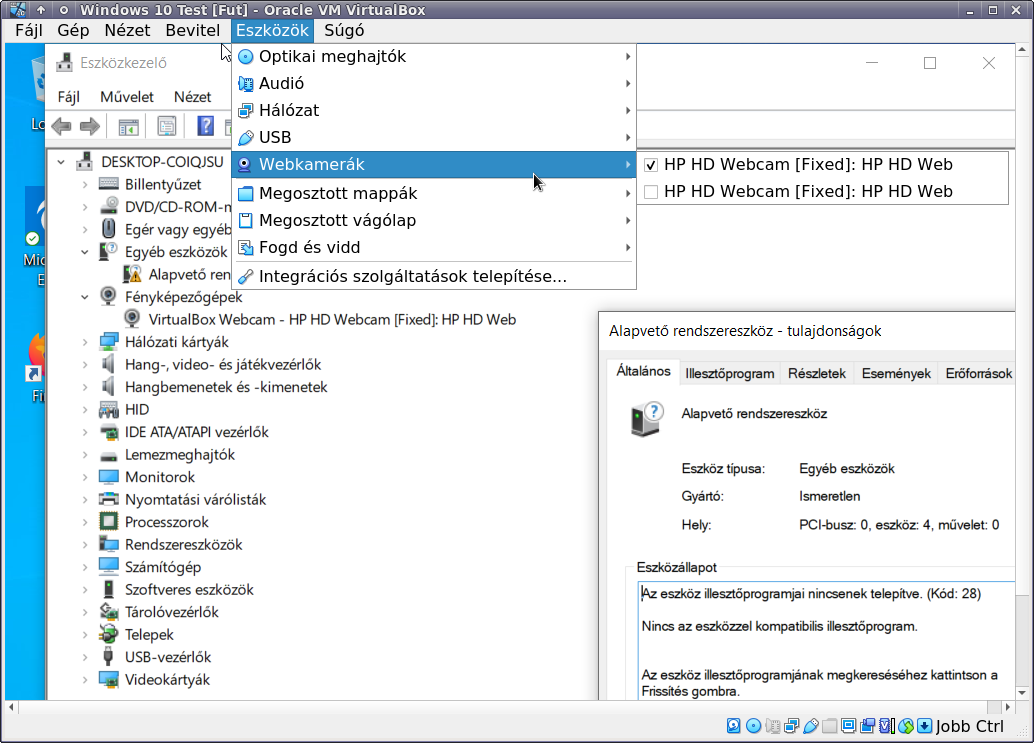Click the device icon in properties dialog
1034x743 pixels.
coord(646,419)
